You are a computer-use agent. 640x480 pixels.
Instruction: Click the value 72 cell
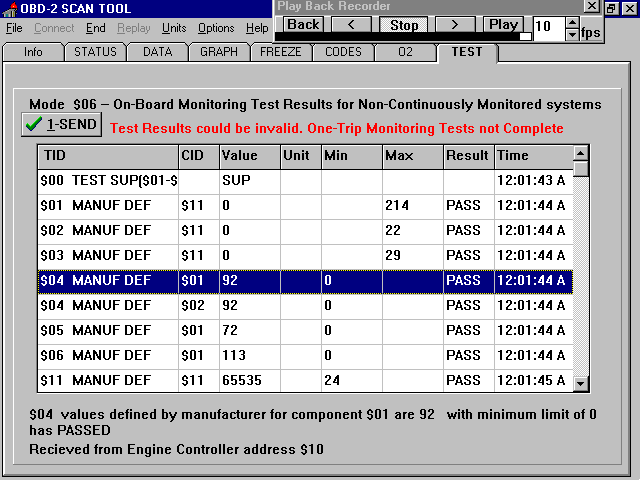pos(250,331)
